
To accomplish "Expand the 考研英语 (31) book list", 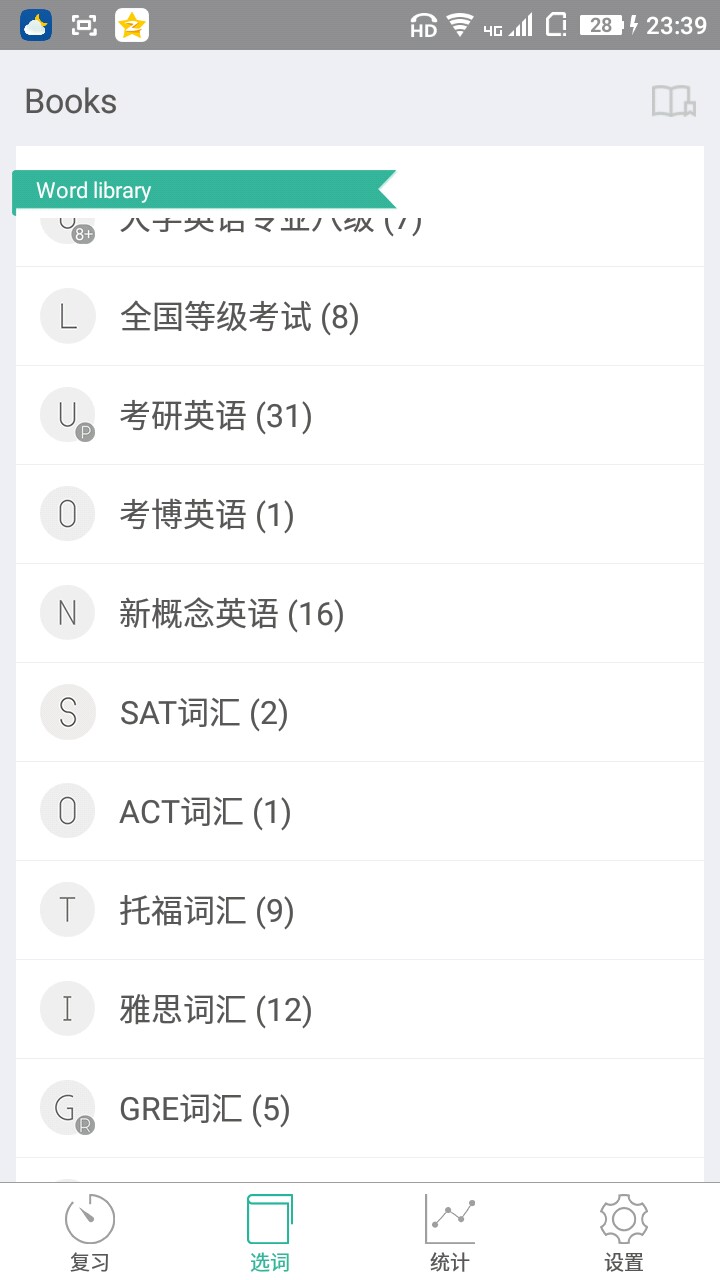I will click(x=216, y=416).
